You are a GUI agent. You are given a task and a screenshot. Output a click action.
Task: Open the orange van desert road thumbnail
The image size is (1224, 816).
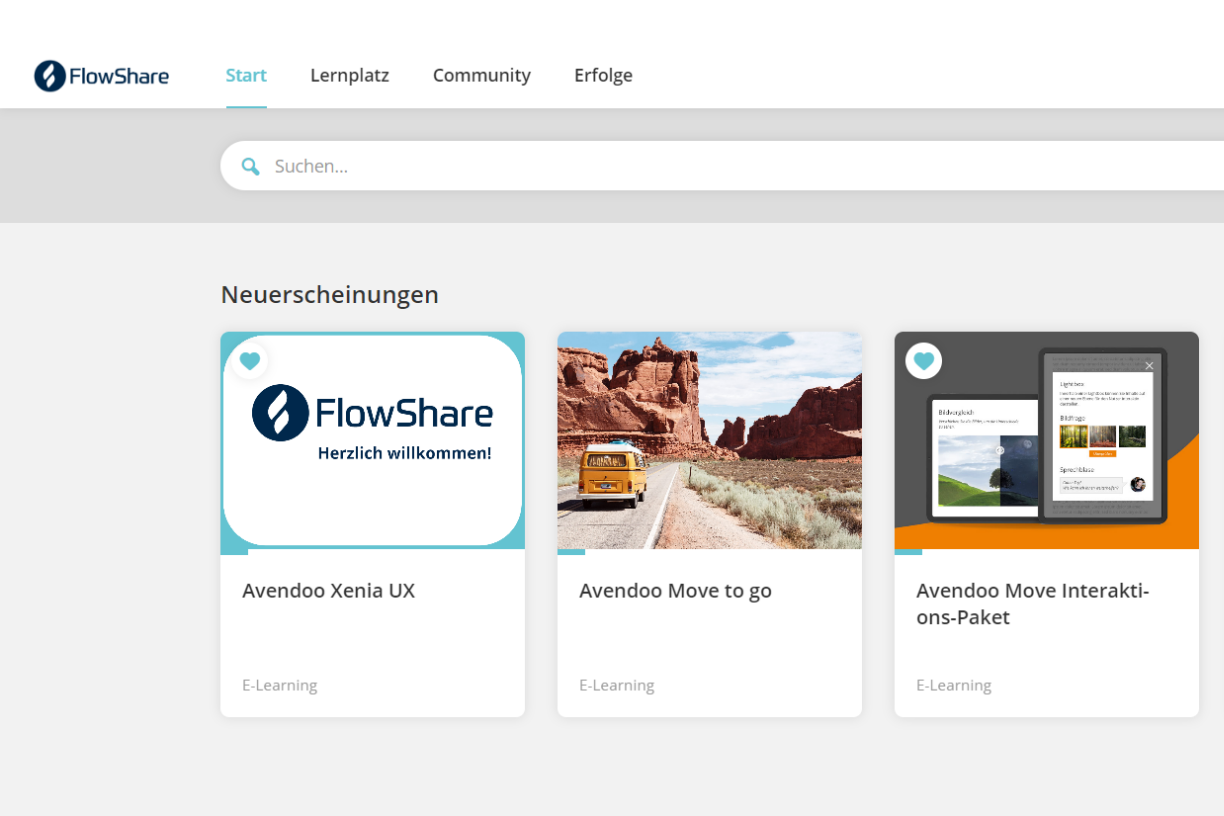710,440
